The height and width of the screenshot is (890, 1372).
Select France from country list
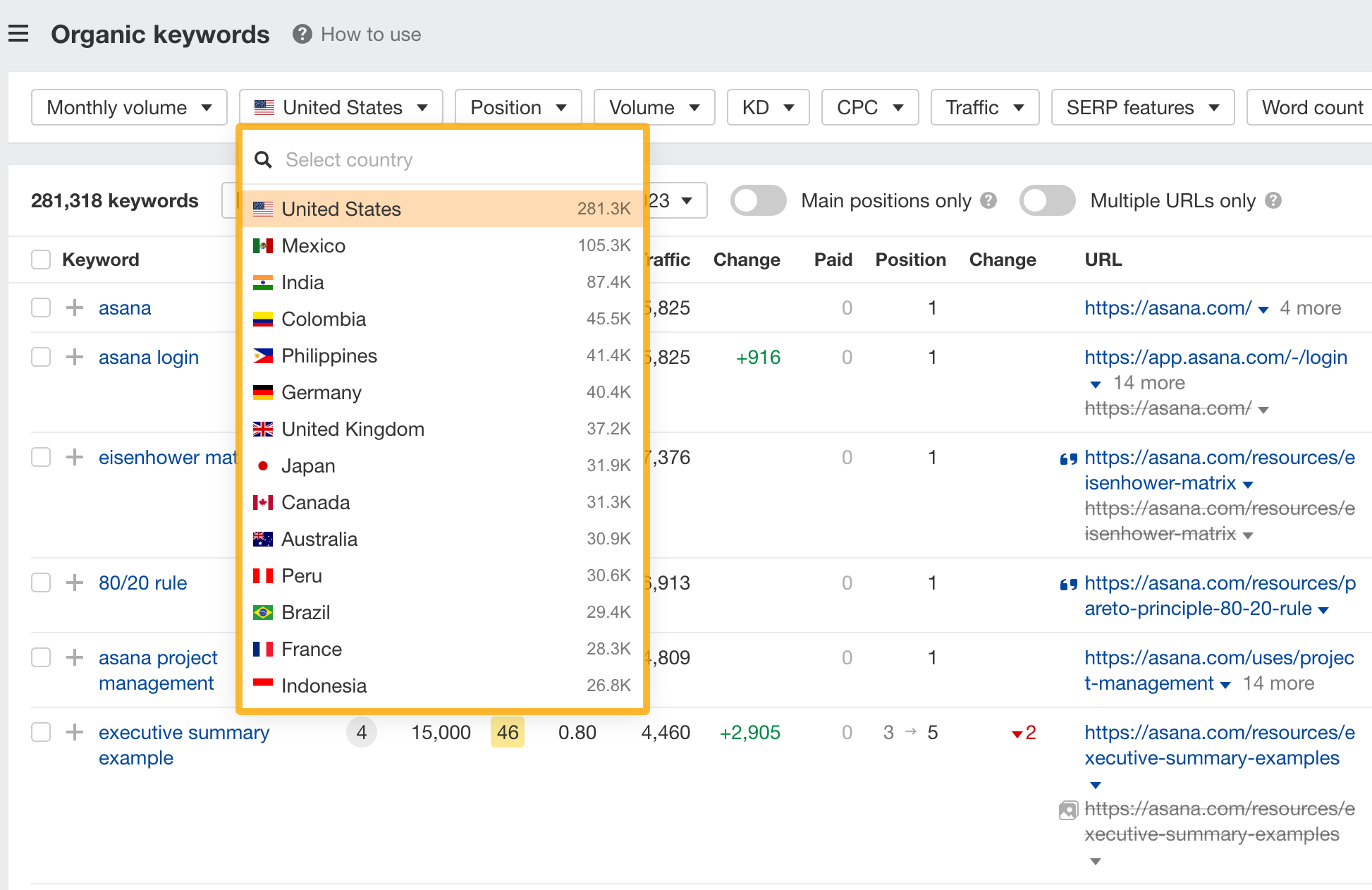tap(442, 650)
